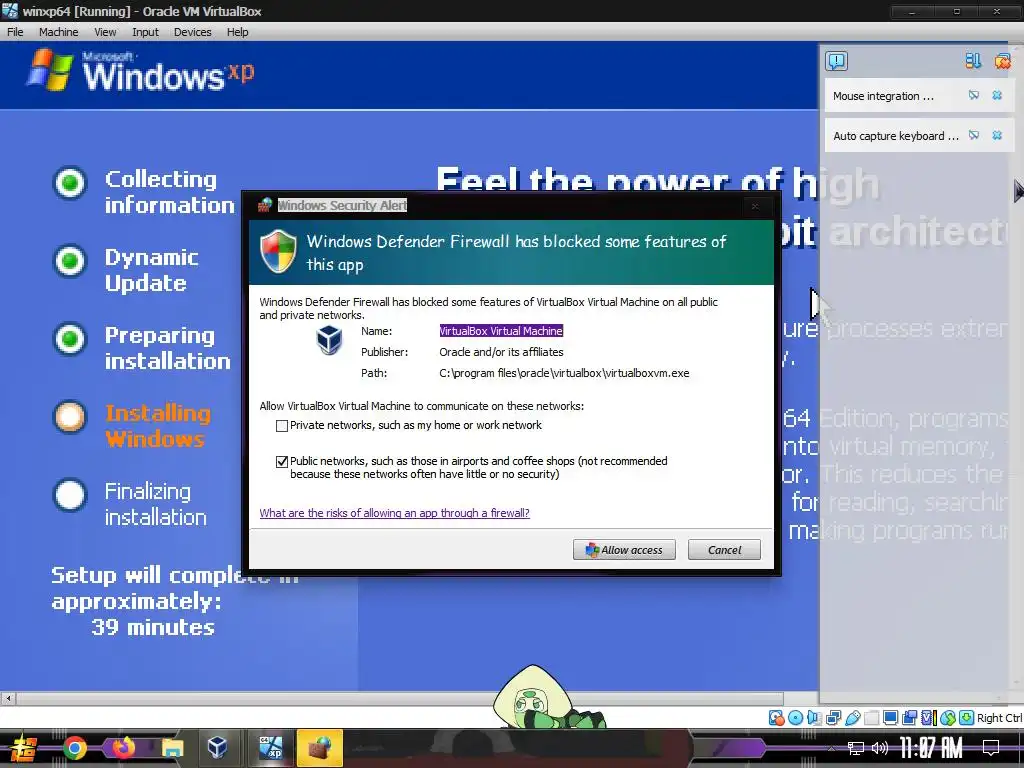Switch to the winxp64 VM taskbar button
1024x768 pixels.
270,748
